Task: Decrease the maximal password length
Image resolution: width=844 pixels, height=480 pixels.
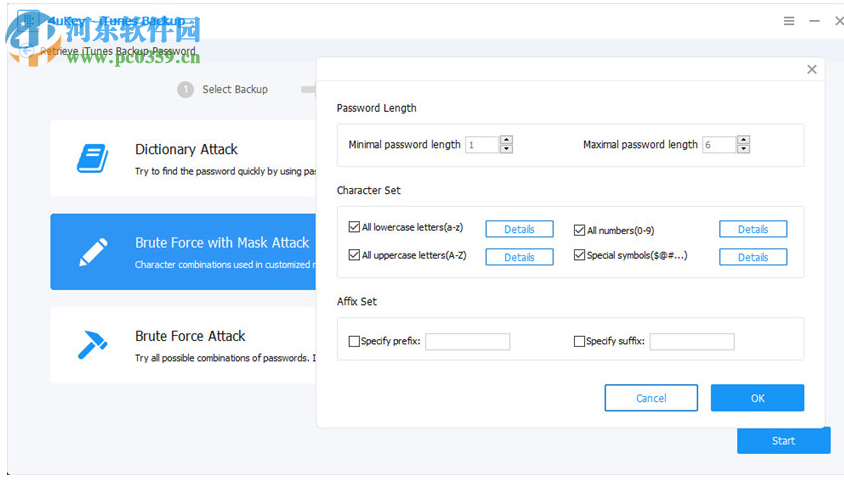Action: [x=743, y=149]
